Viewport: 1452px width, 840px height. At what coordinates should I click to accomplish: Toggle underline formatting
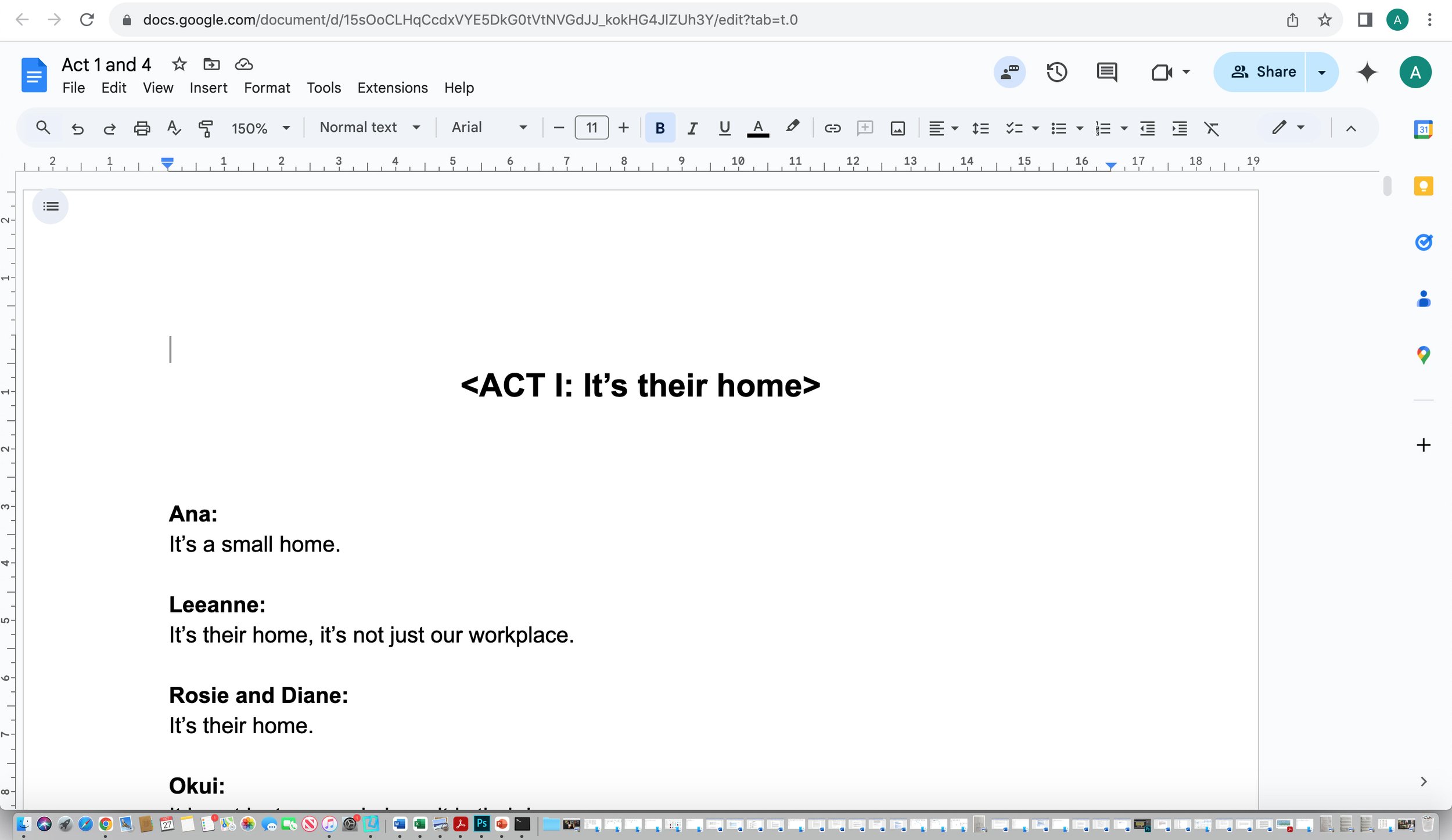point(724,128)
